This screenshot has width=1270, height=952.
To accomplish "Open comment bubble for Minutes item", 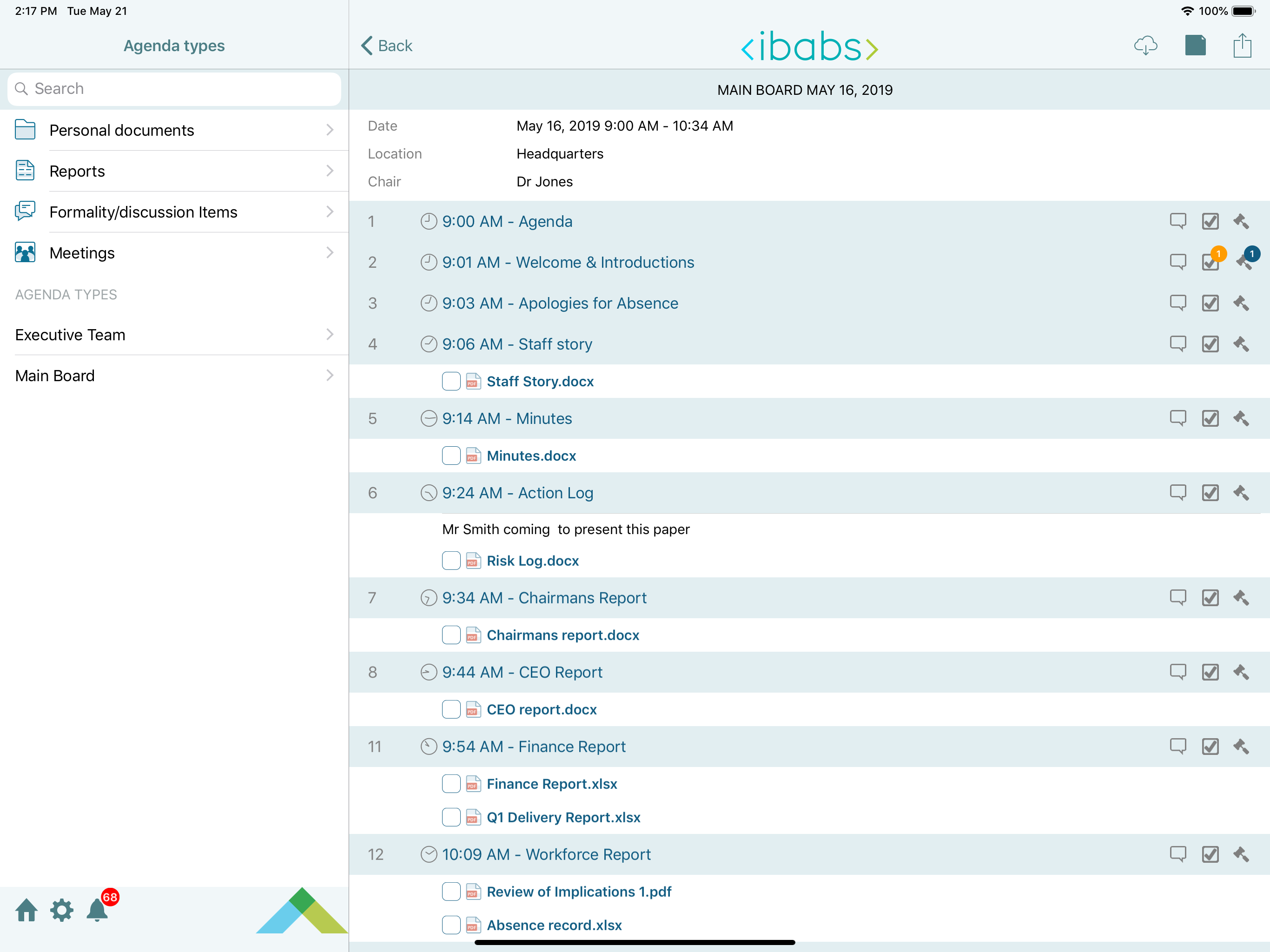I will coord(1177,418).
